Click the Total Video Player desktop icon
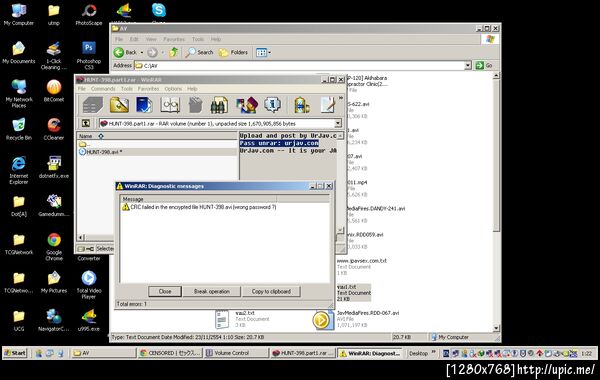Viewport: 600px width, 380px height. point(89,285)
